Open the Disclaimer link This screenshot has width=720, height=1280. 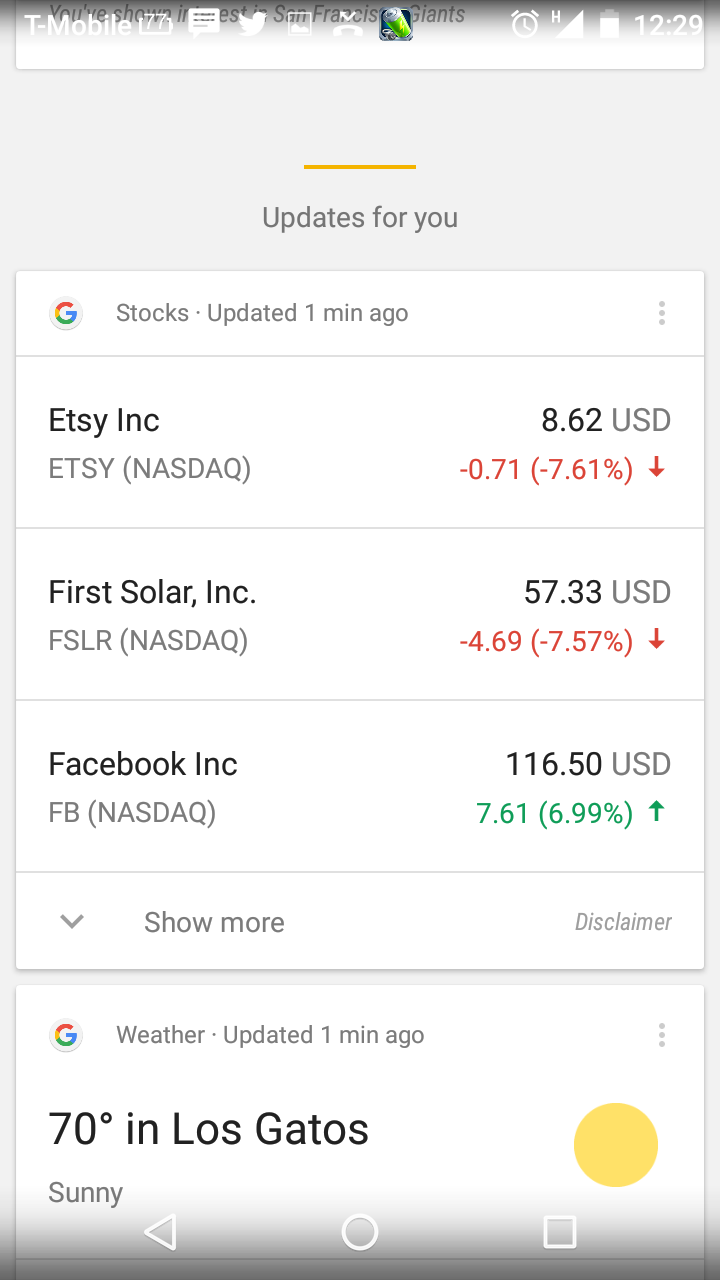(x=623, y=922)
